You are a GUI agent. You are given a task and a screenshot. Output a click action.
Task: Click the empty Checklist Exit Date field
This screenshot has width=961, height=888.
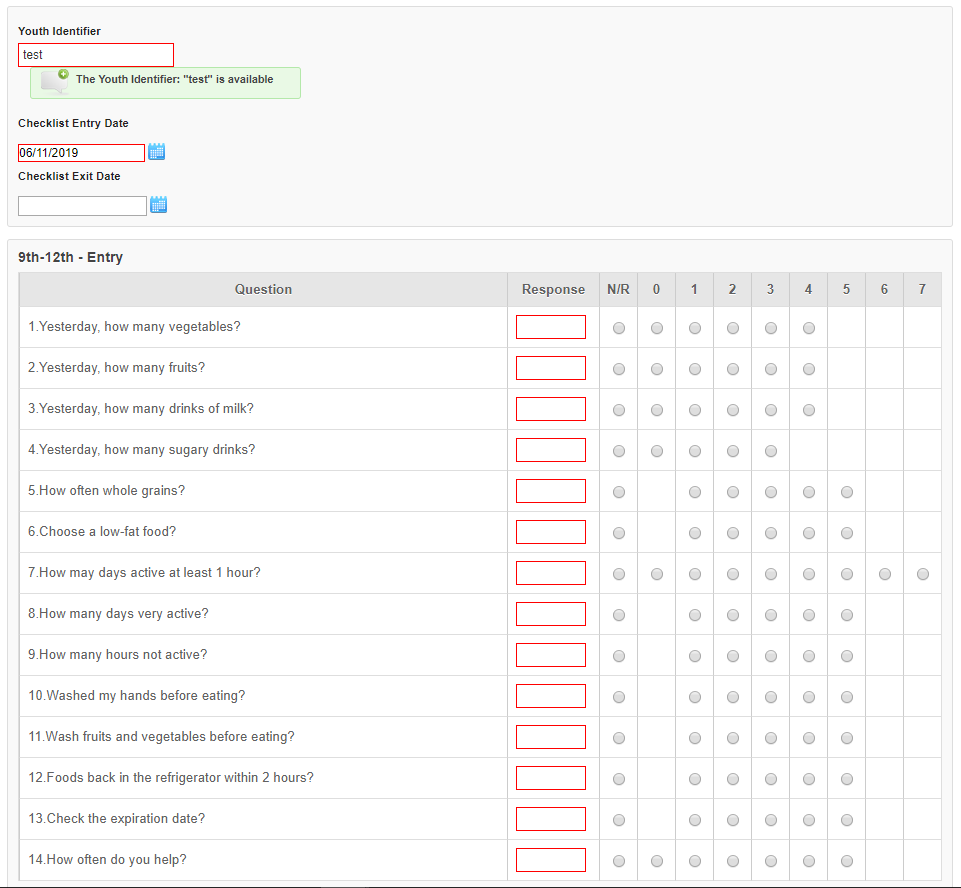click(82, 206)
